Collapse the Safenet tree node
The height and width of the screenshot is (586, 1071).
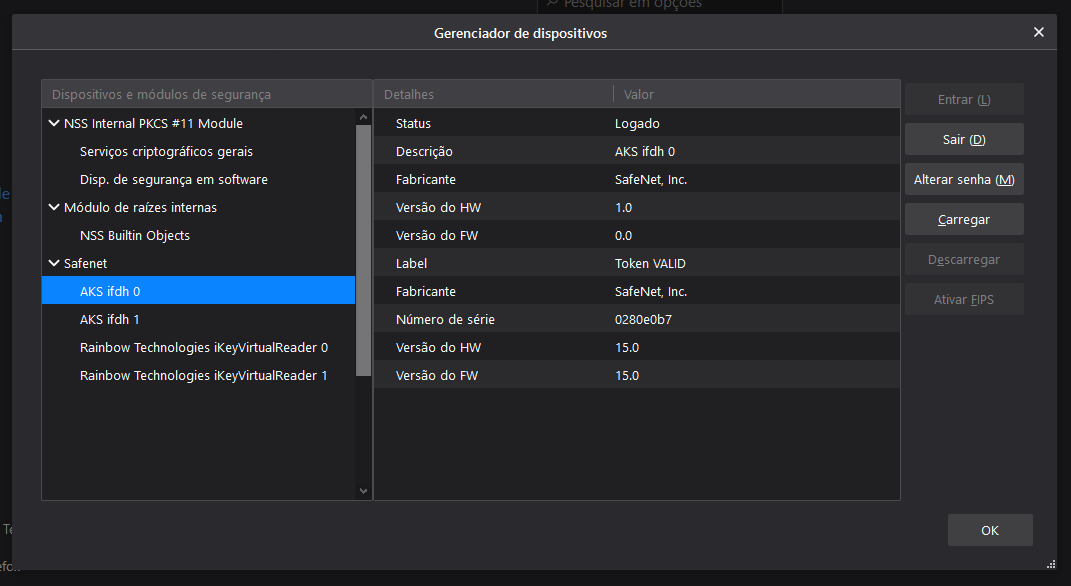click(54, 264)
